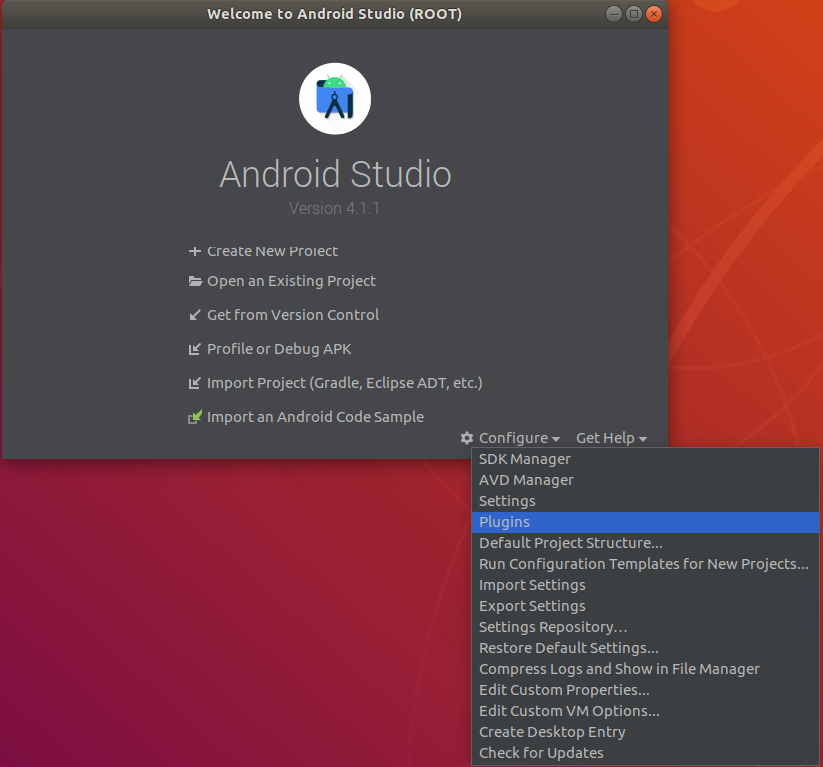
Task: Open Edit Custom Properties...
Action: click(646, 690)
